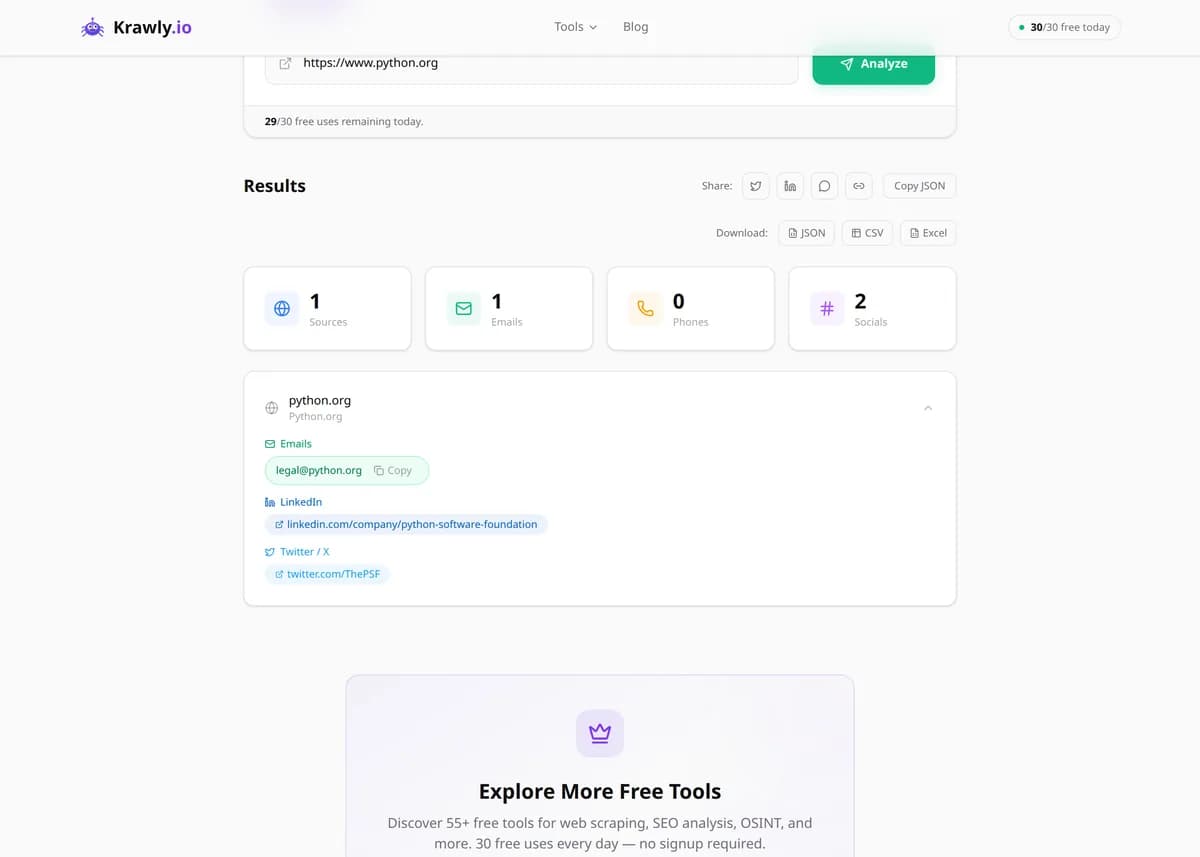Click the crown icon above Explore More
The width and height of the screenshot is (1200, 857).
(600, 733)
